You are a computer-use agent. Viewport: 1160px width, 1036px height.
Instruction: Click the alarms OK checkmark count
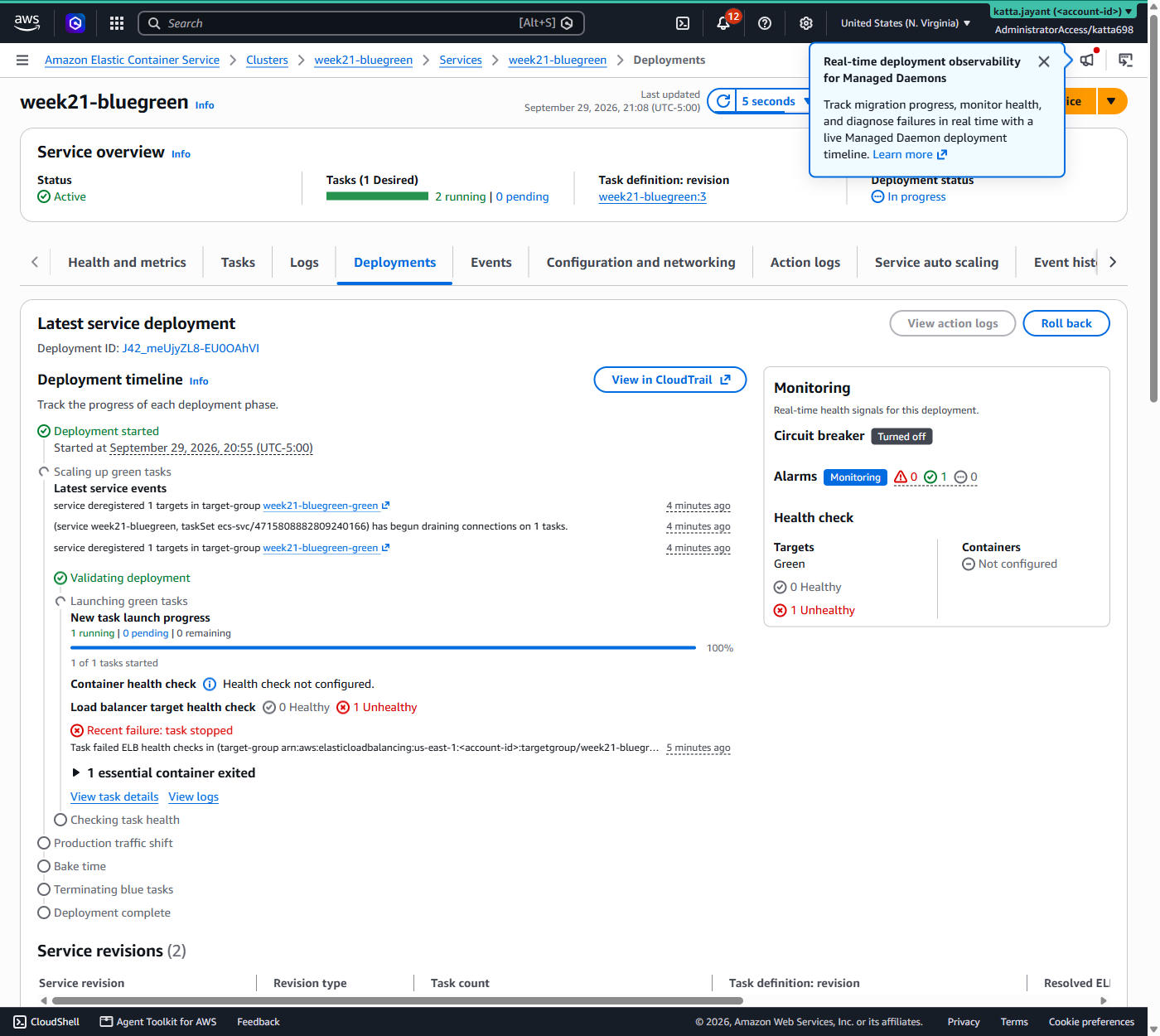[x=935, y=477]
